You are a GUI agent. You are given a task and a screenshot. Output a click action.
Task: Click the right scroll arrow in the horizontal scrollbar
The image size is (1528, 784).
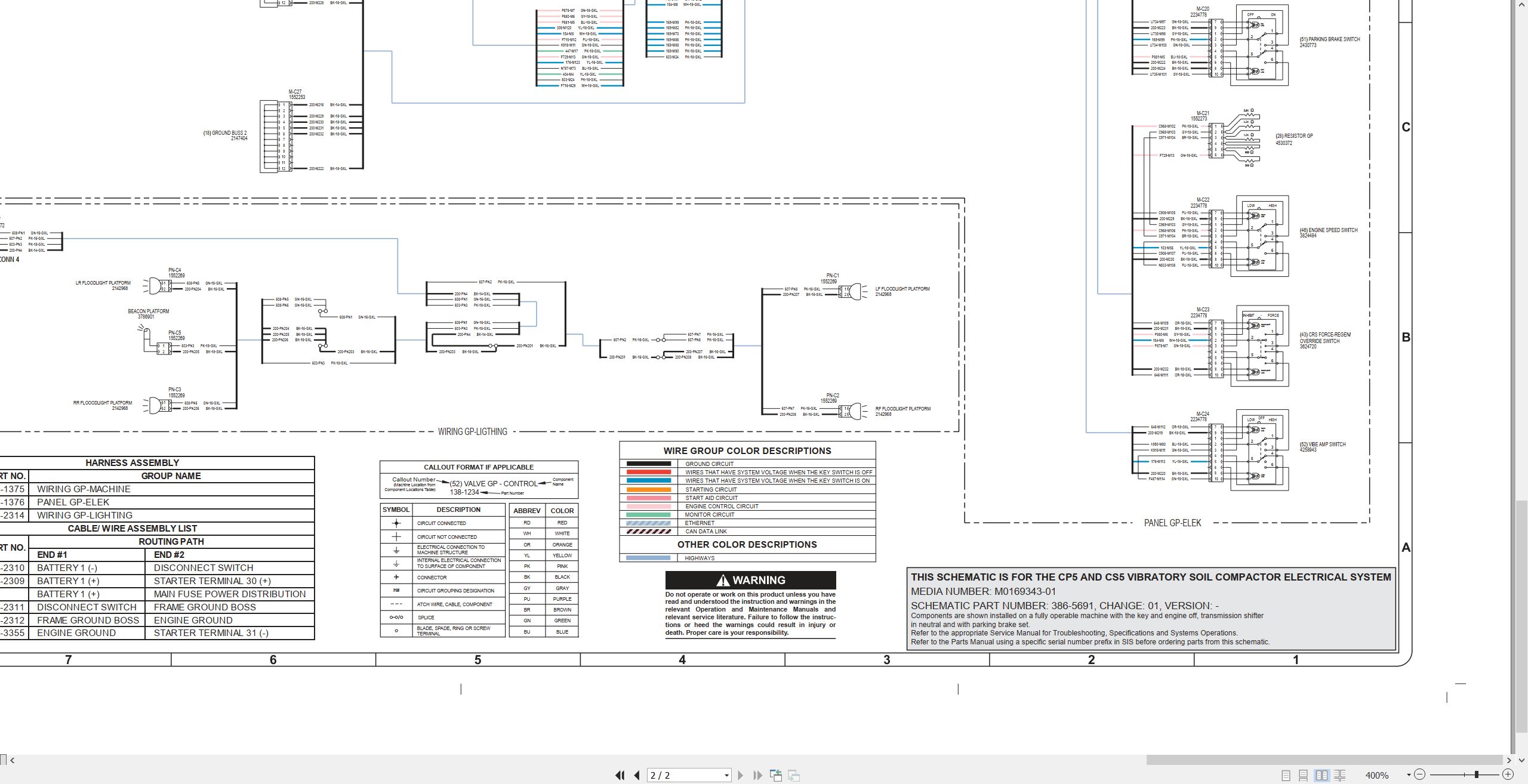(x=1509, y=760)
